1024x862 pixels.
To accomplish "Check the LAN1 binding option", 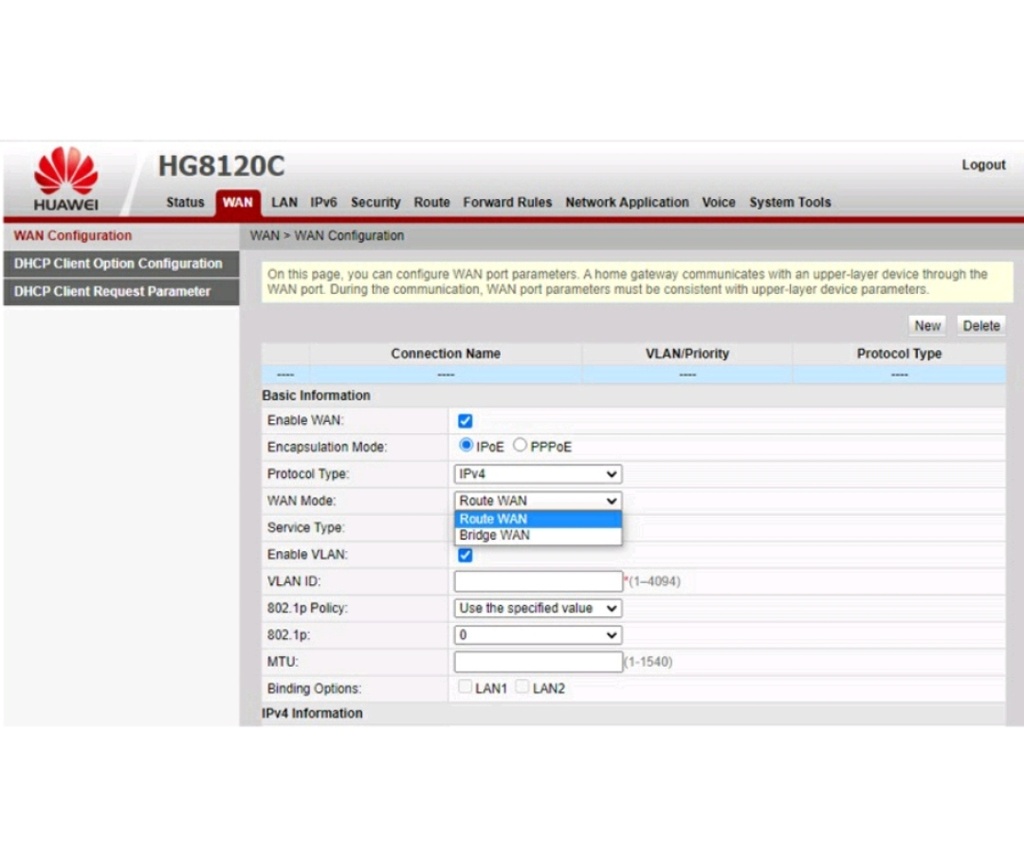I will tap(465, 687).
